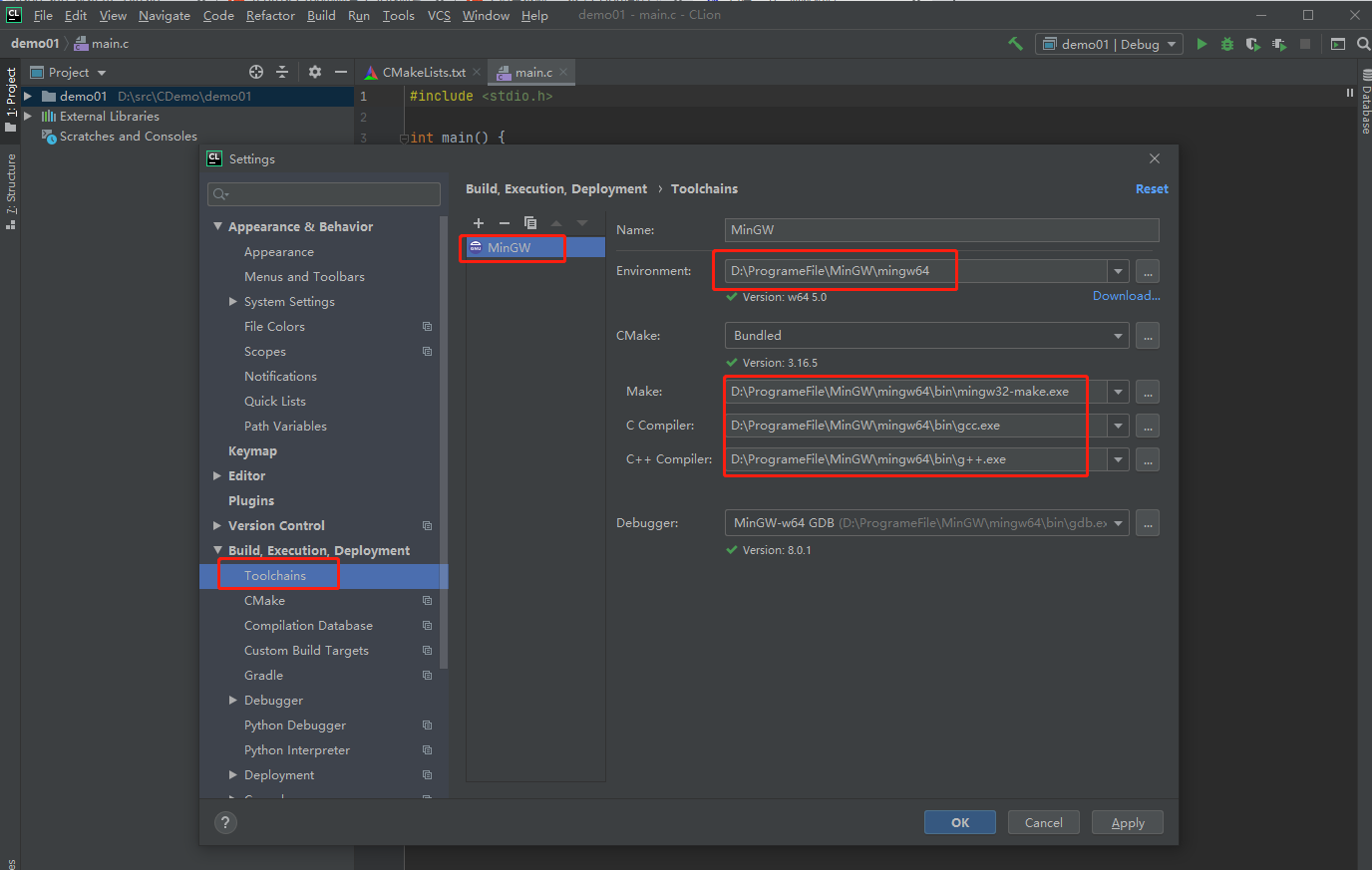The height and width of the screenshot is (870, 1372).
Task: Expand Version Control settings section
Action: (x=218, y=525)
